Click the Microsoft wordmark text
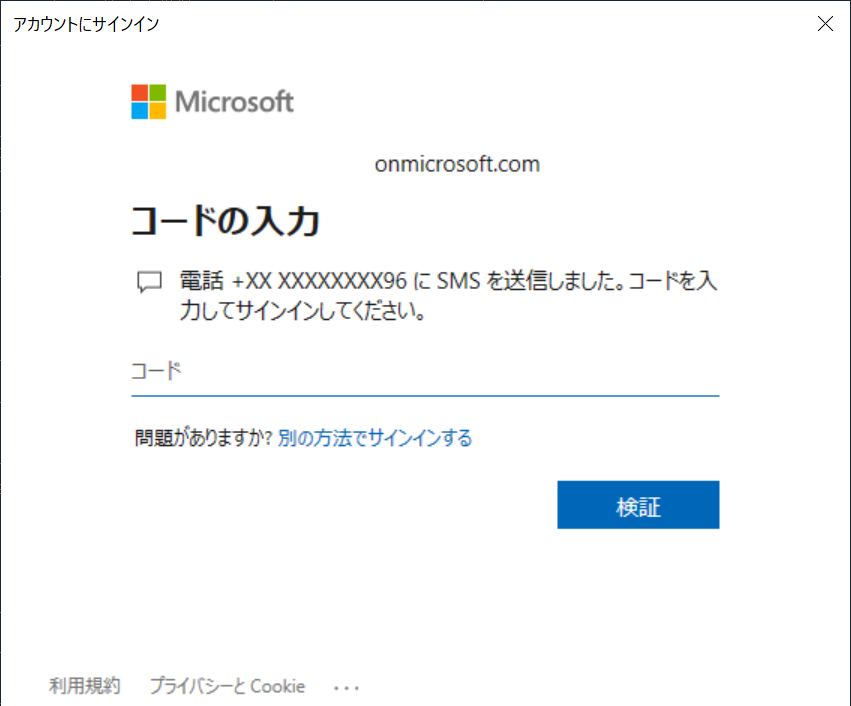This screenshot has width=851, height=706. point(234,101)
